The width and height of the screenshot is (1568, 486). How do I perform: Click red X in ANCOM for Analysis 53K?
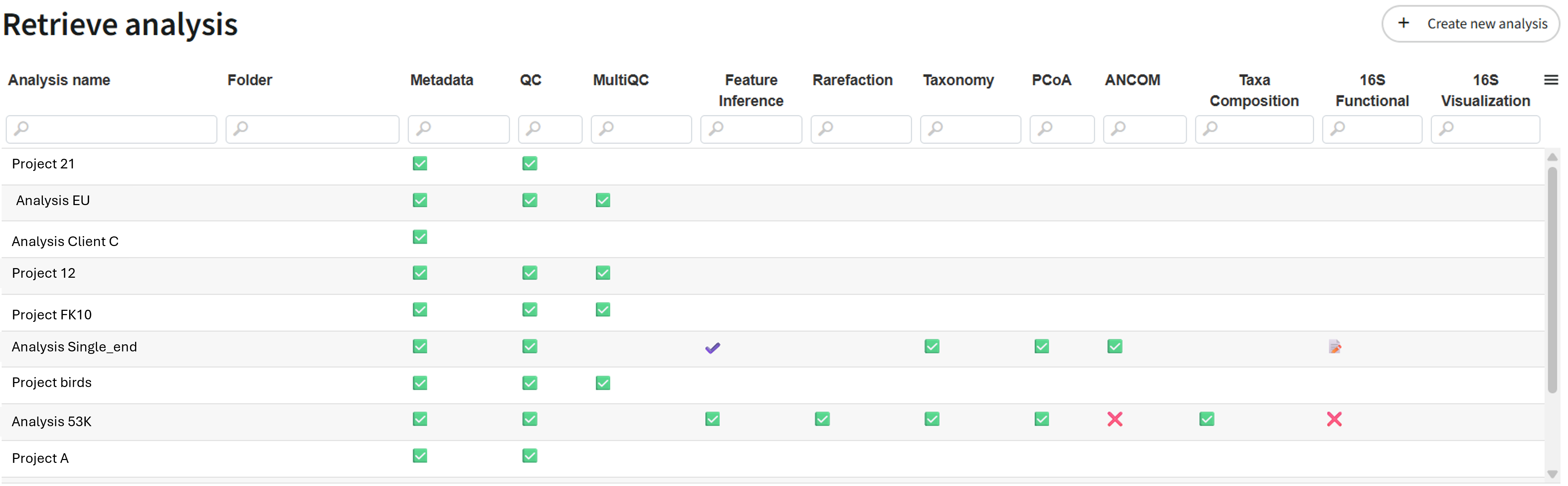[x=1114, y=419]
